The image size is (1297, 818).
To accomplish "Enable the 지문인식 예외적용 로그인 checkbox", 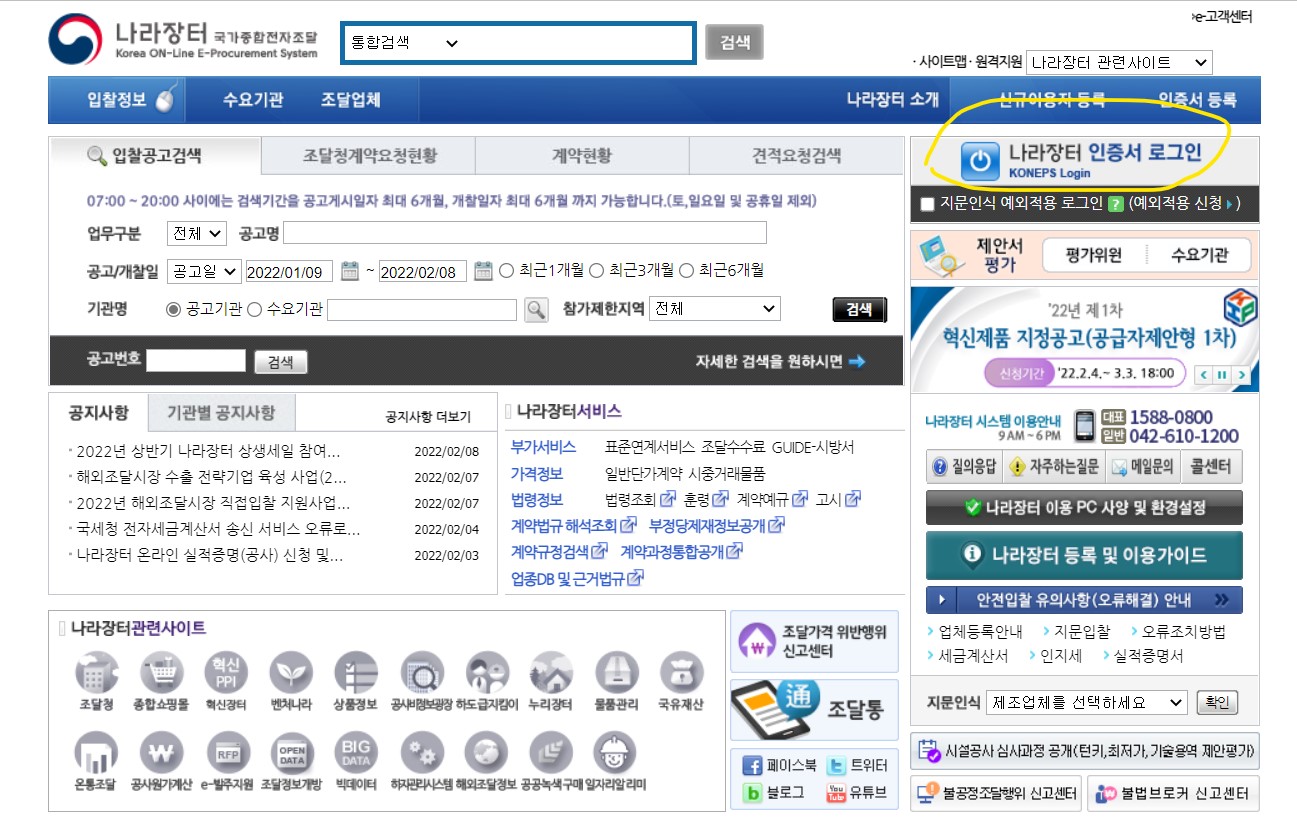I will click(927, 204).
